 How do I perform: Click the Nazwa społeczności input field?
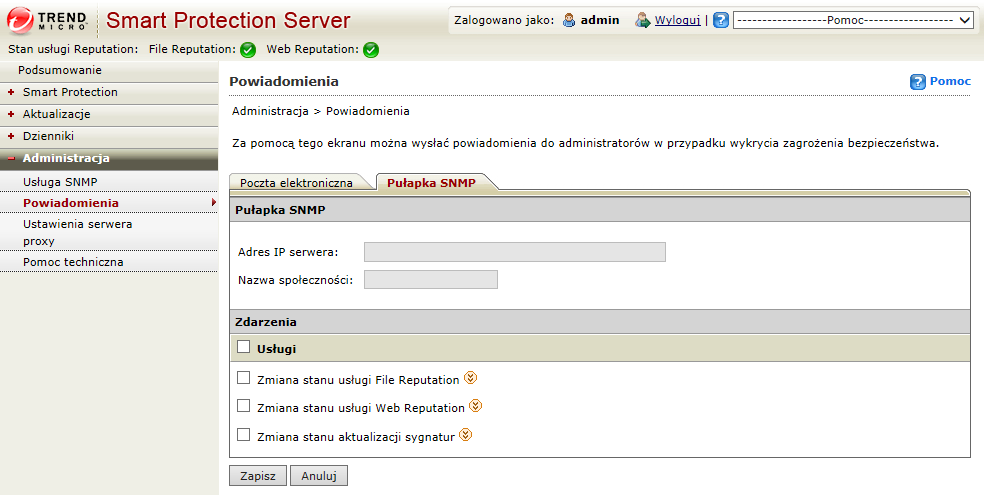point(430,279)
